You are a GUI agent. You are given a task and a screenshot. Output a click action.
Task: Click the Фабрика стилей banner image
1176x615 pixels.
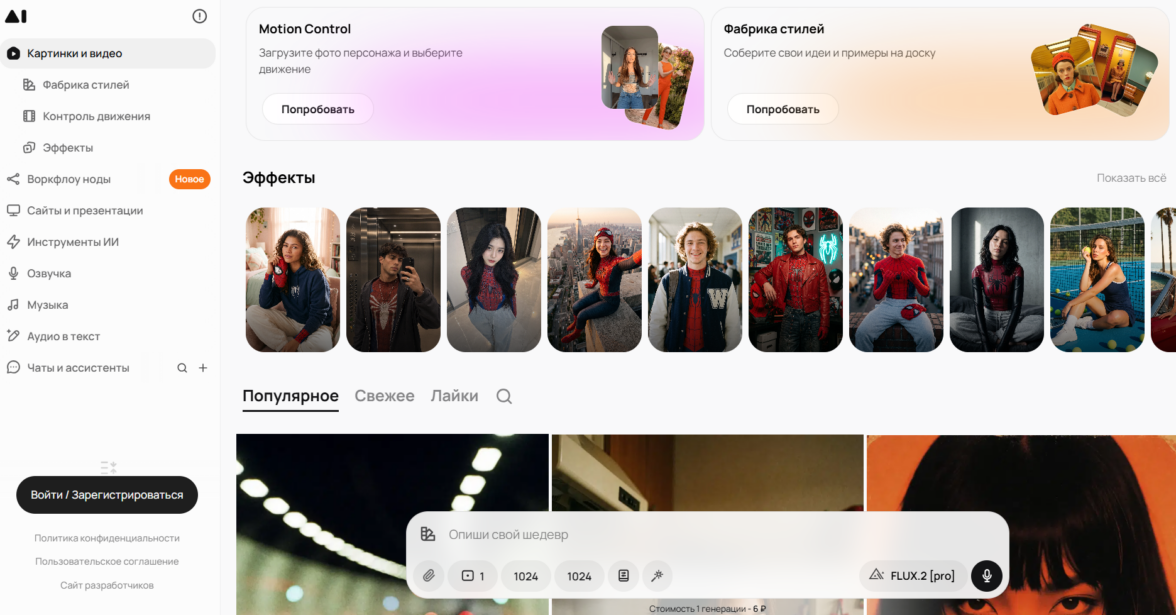tap(1094, 72)
